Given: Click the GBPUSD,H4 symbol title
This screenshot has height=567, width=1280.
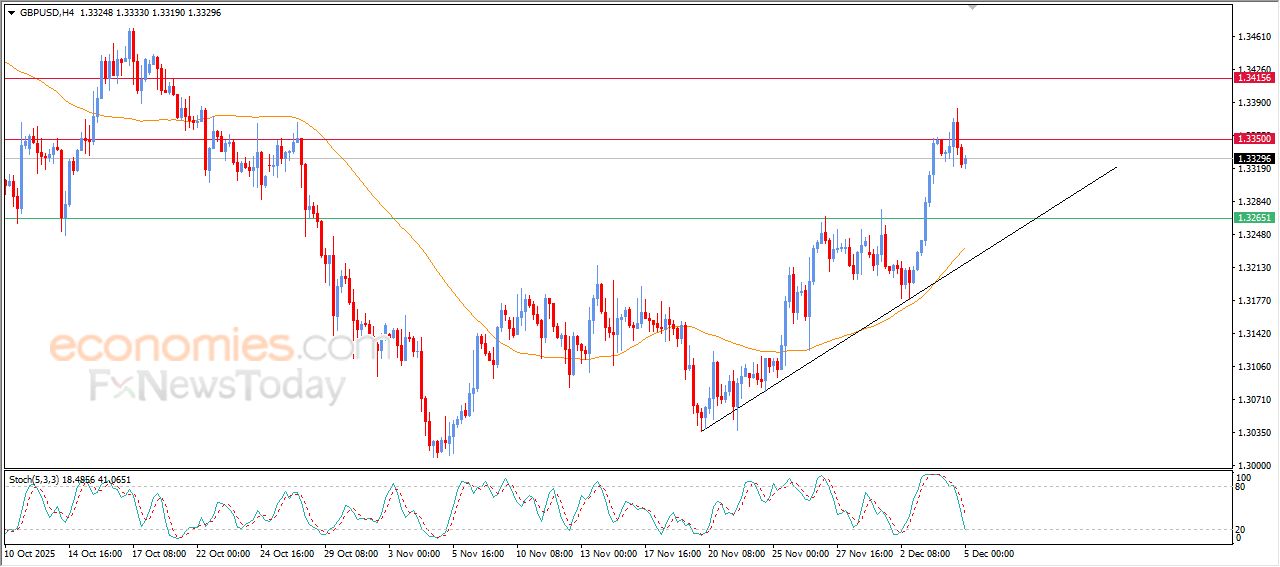Looking at the screenshot, I should [x=47, y=13].
